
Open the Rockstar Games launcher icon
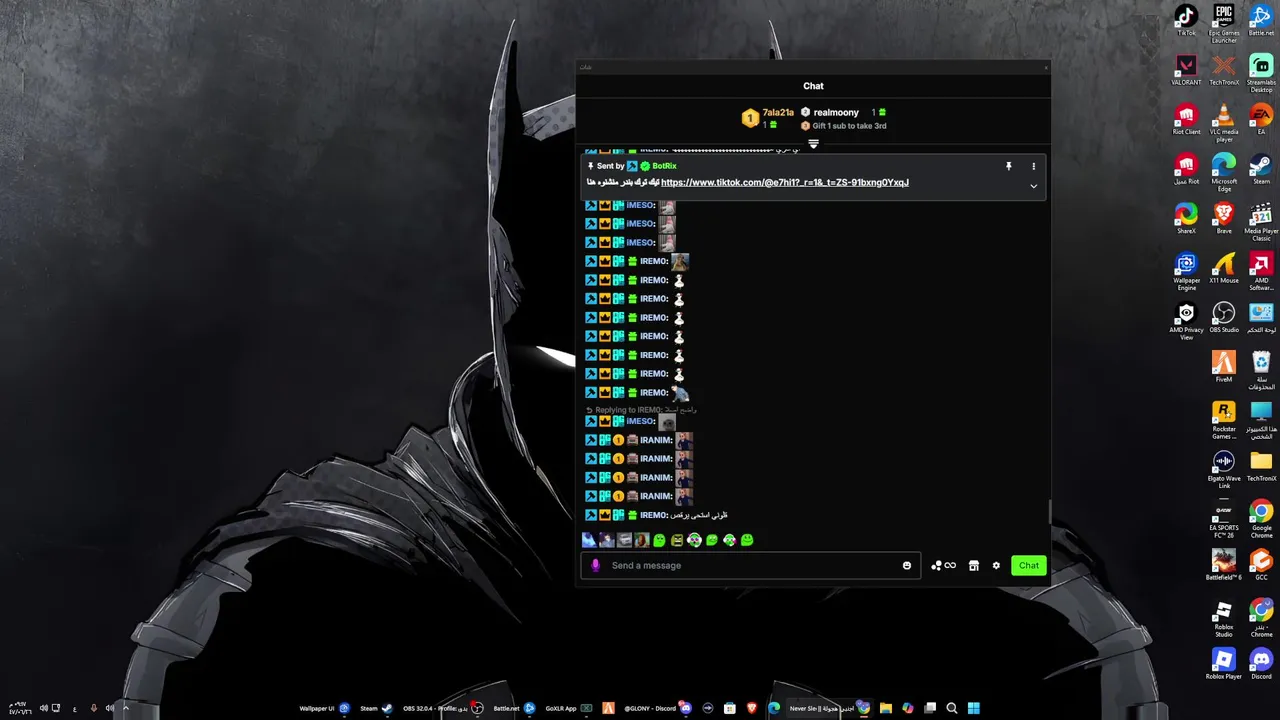(x=1224, y=420)
